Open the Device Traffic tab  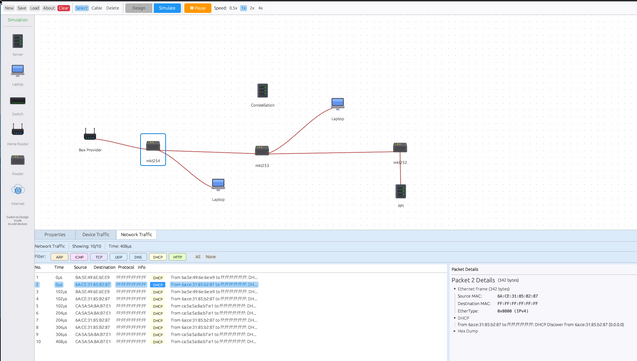click(x=96, y=235)
